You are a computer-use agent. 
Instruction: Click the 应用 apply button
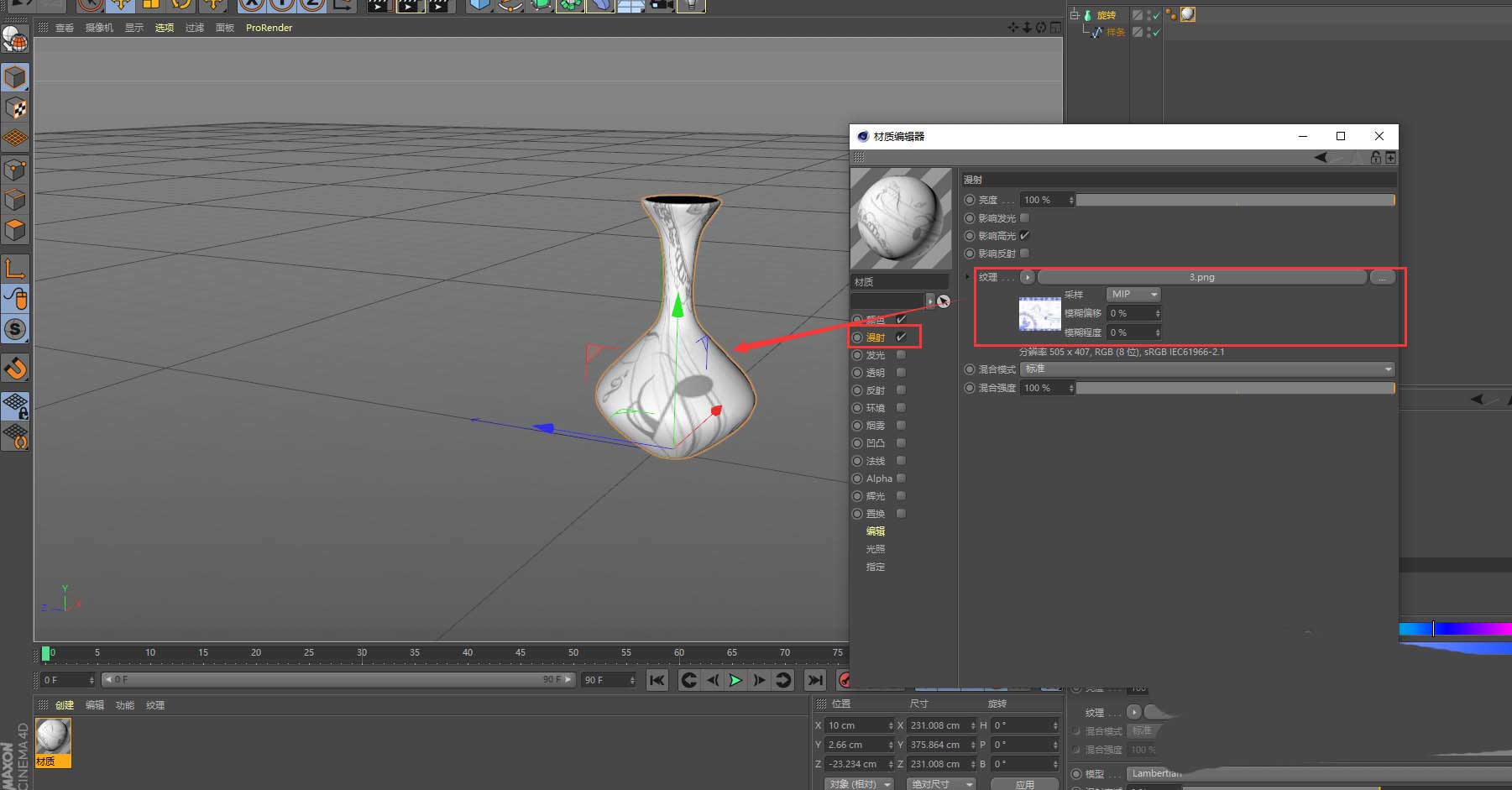pyautogui.click(x=1024, y=784)
